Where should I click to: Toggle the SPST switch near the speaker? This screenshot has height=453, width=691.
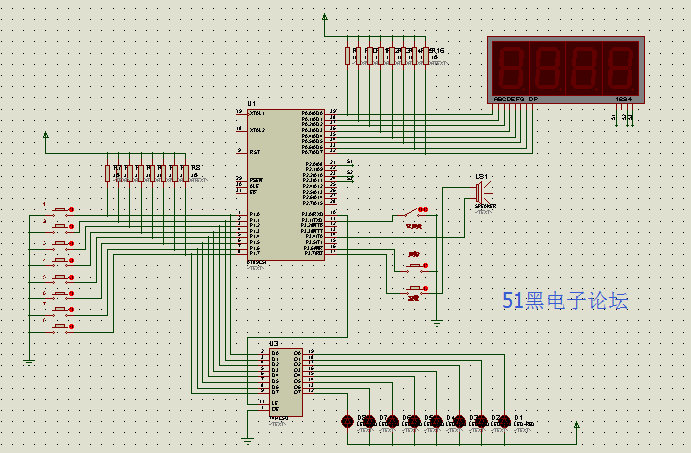410,212
